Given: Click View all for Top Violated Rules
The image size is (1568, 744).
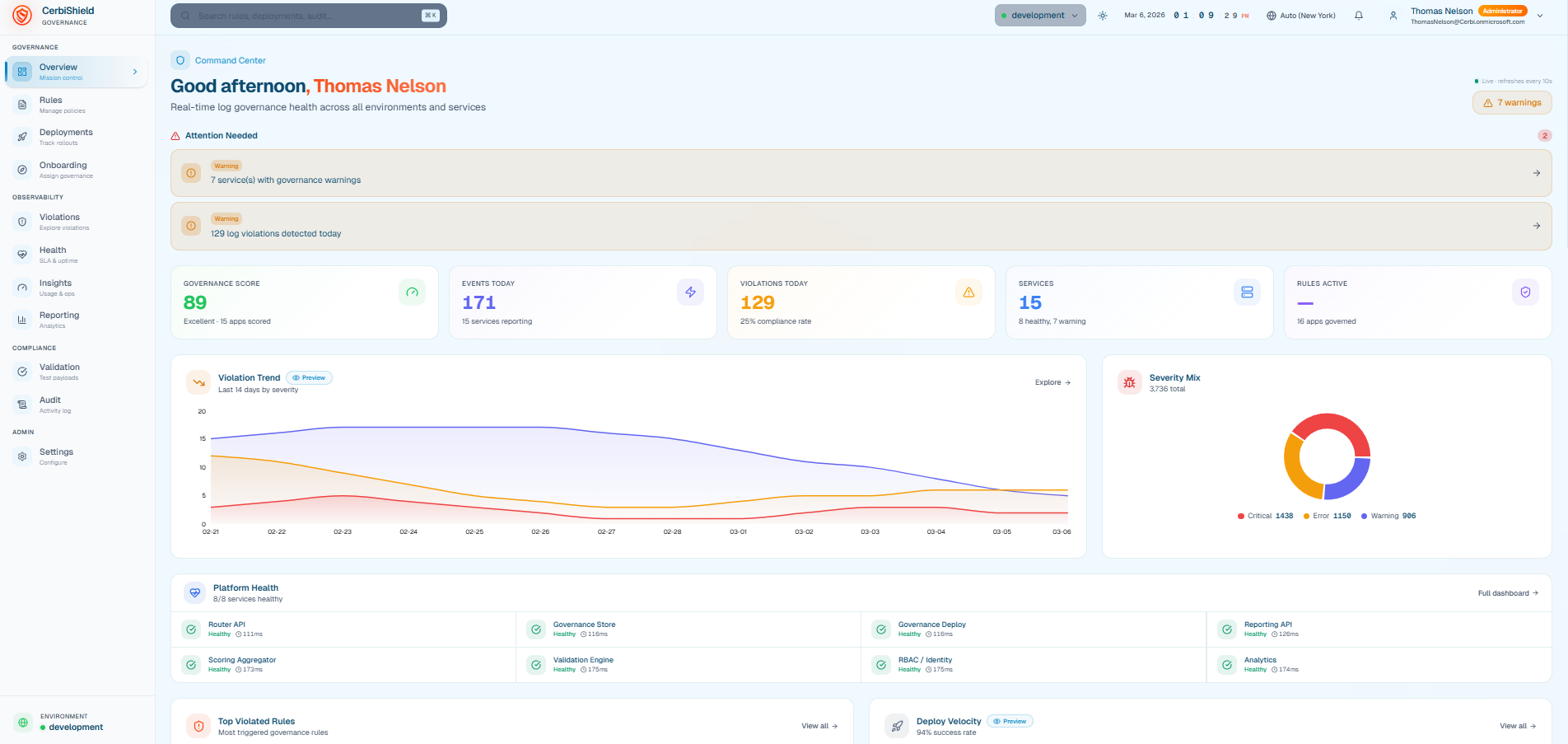Looking at the screenshot, I should point(819,726).
